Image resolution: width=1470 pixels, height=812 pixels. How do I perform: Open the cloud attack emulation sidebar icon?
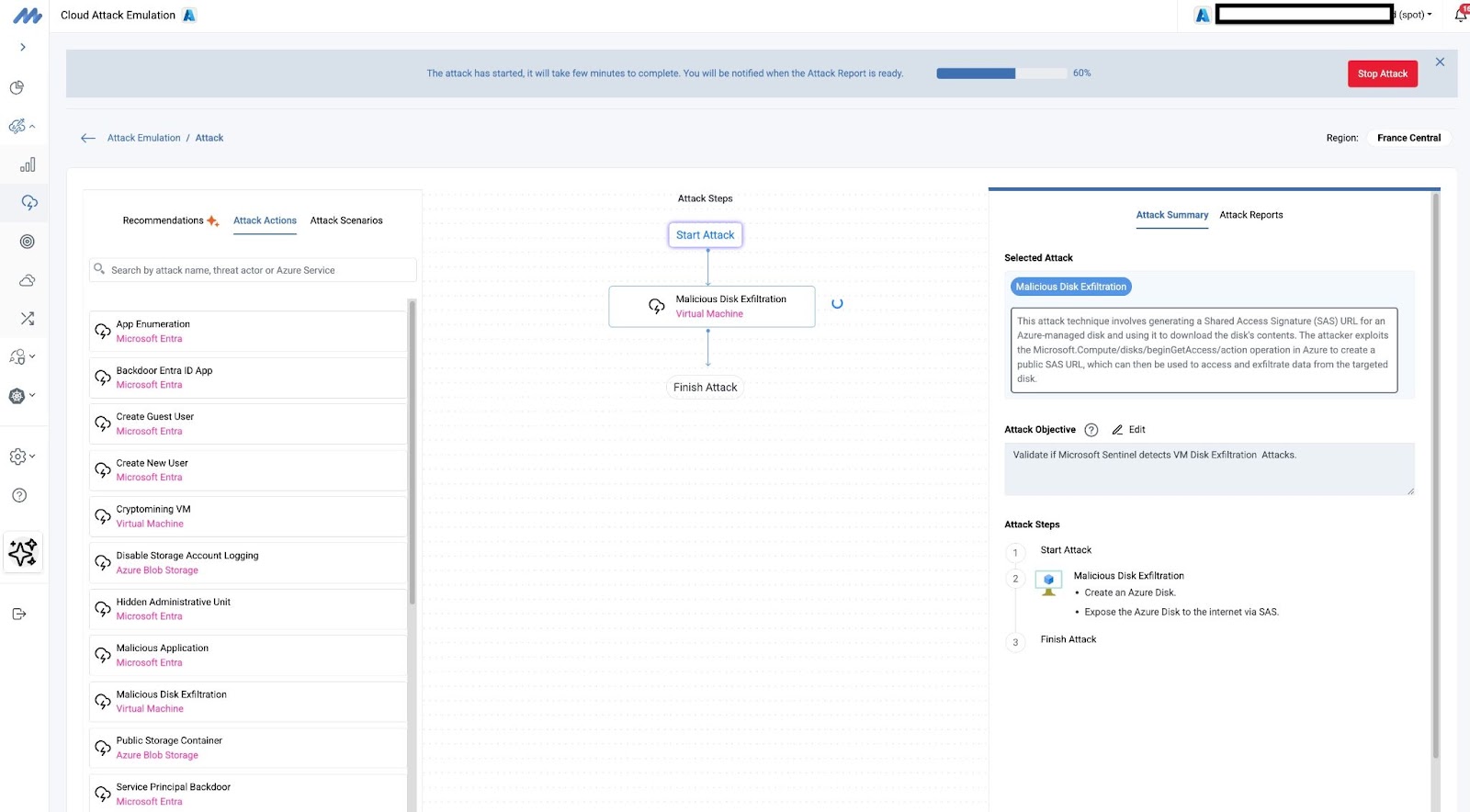point(28,202)
